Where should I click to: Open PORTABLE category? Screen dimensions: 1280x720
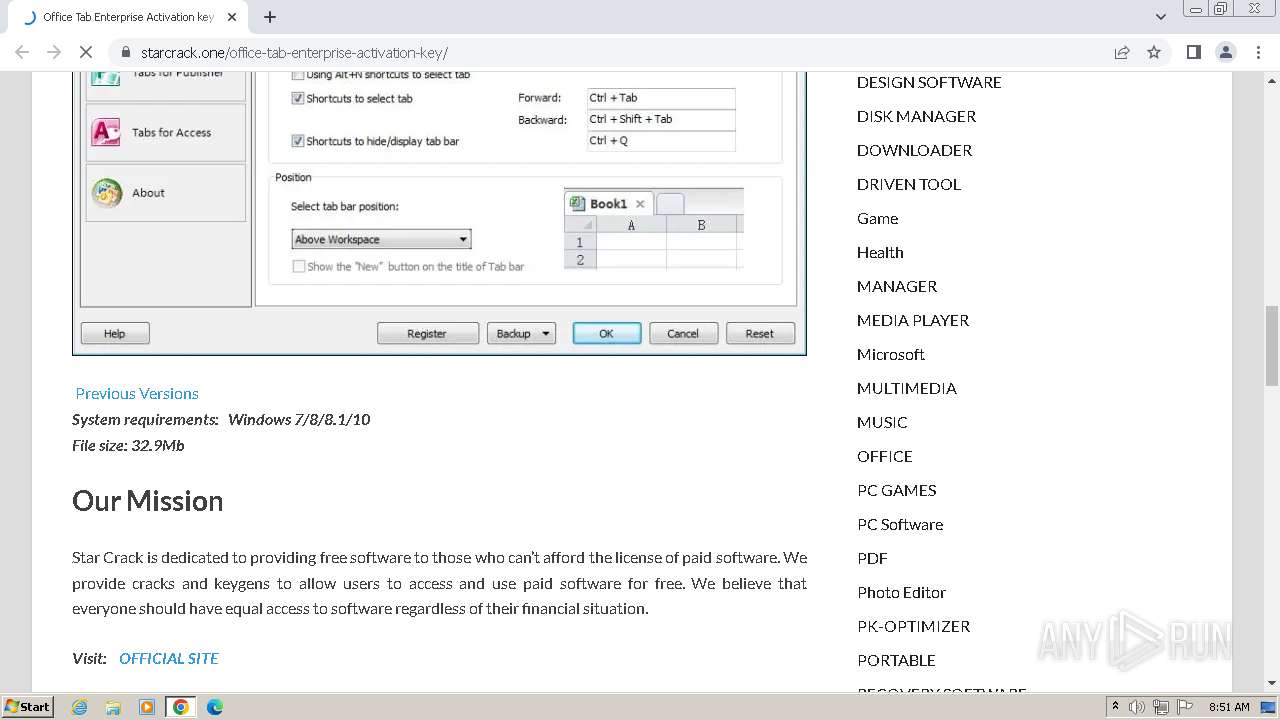click(x=896, y=660)
